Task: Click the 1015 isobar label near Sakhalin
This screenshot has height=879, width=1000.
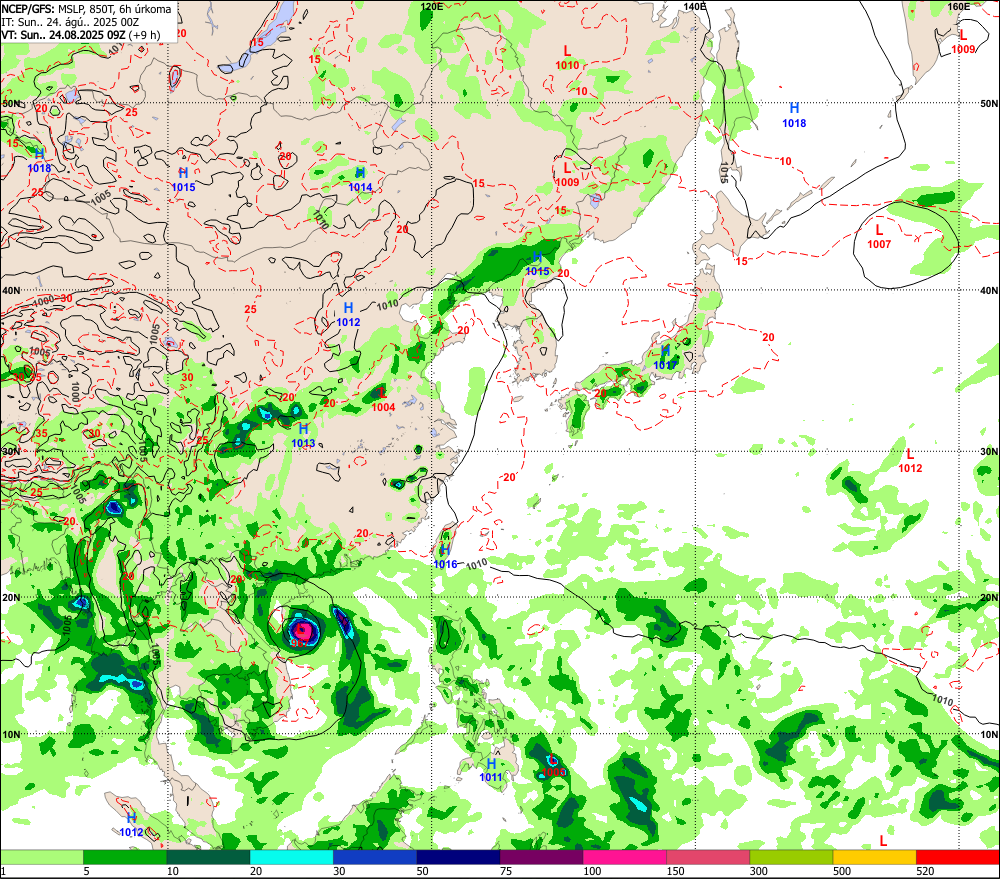Action: (x=724, y=173)
